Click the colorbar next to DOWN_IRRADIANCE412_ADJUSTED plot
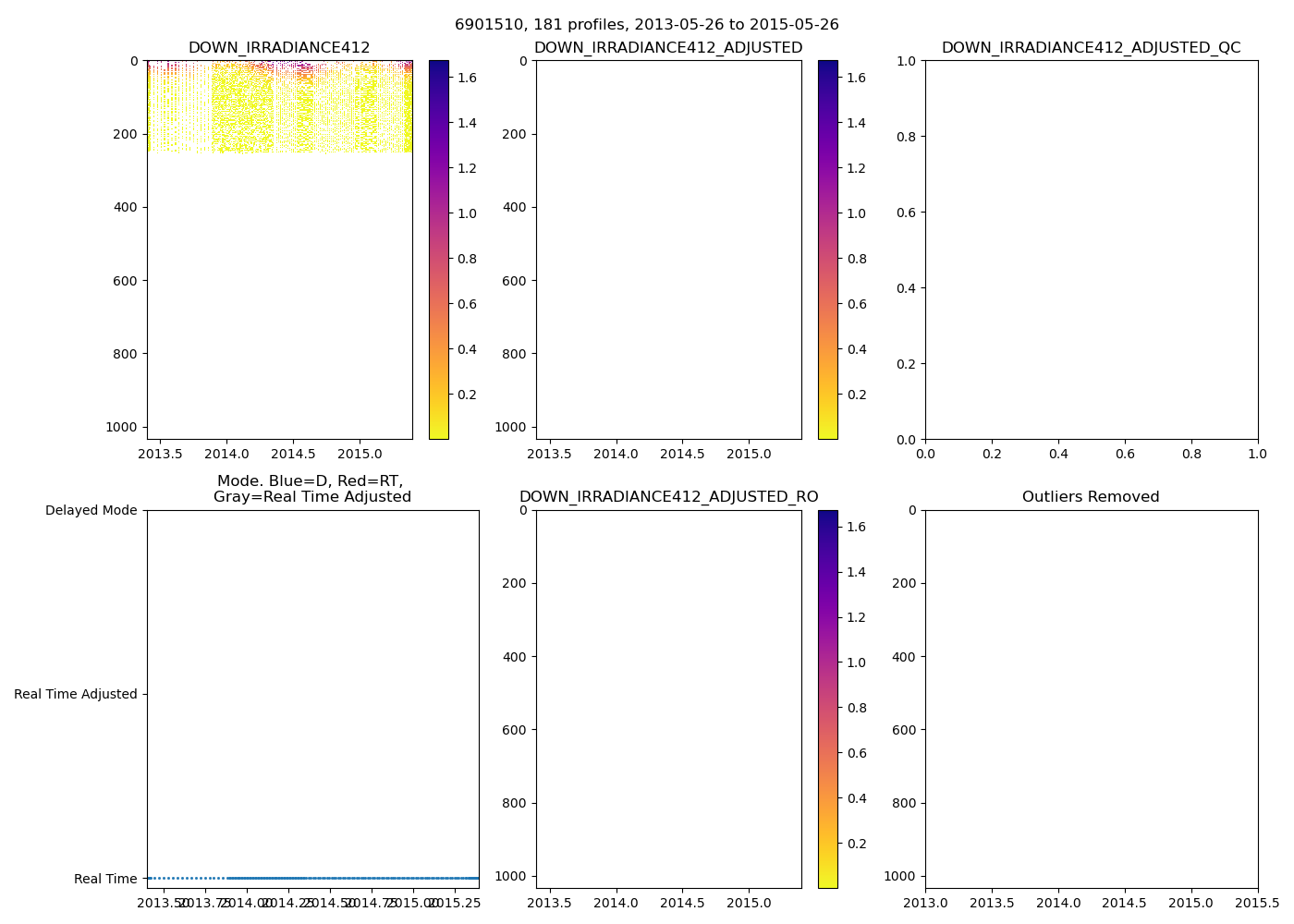This screenshot has height=924, width=1294. pos(827,249)
